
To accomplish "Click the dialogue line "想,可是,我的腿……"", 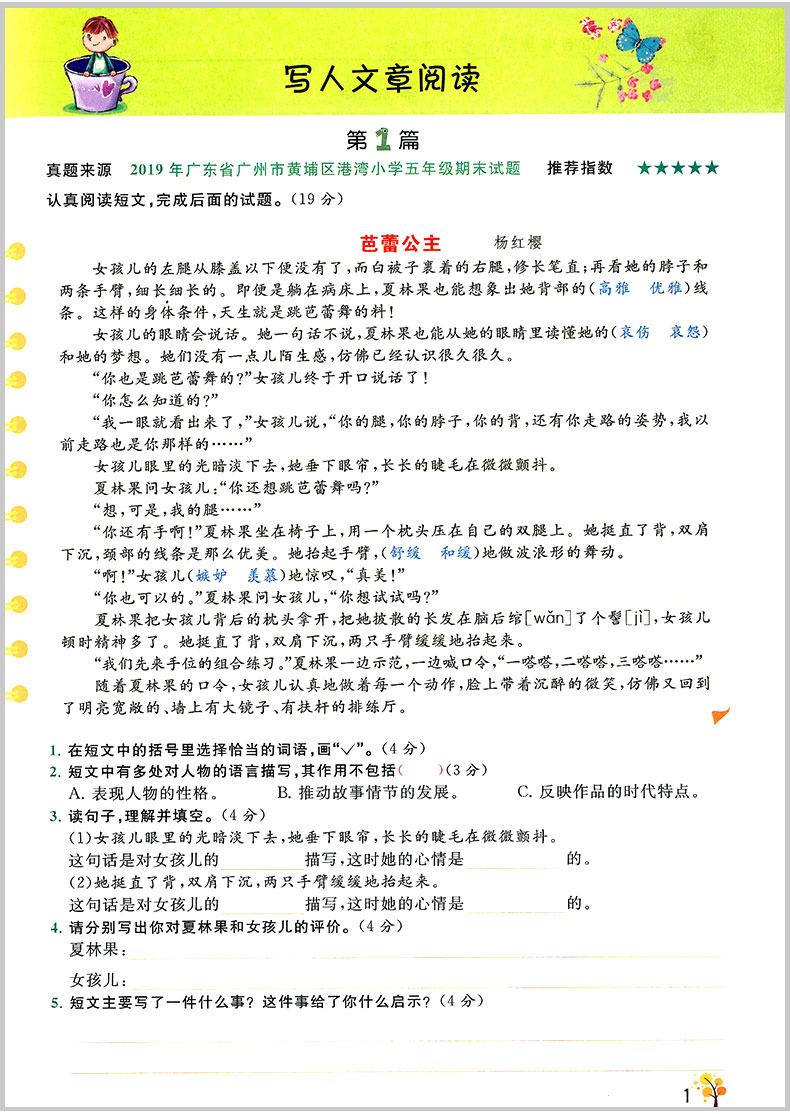I will pyautogui.click(x=177, y=509).
